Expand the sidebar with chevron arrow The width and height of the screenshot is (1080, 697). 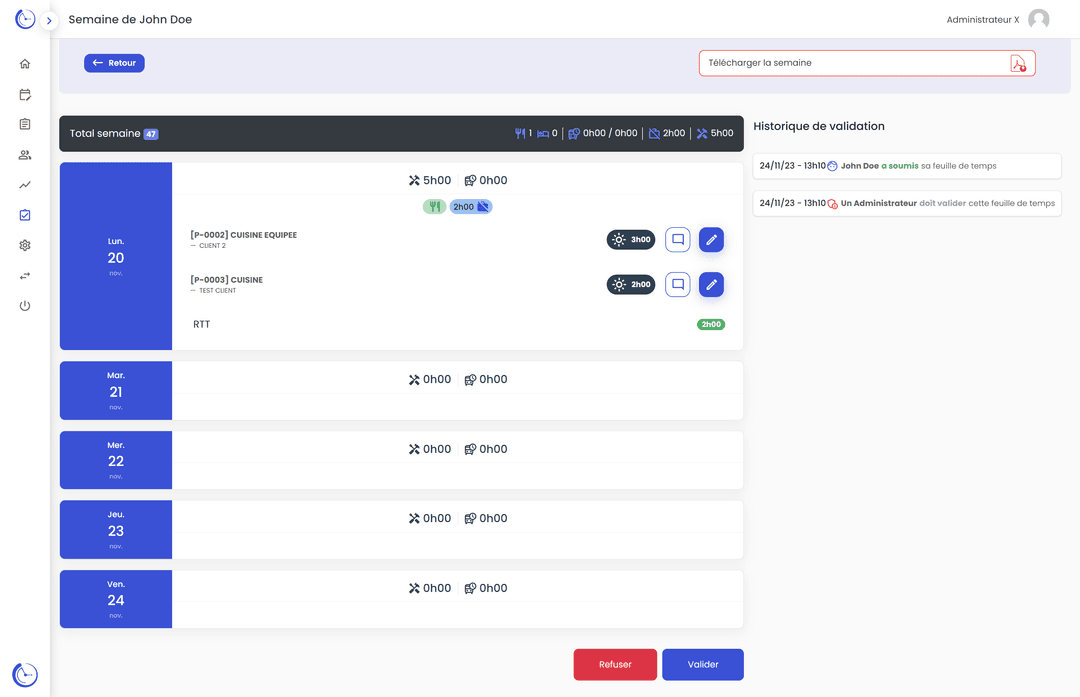49,21
